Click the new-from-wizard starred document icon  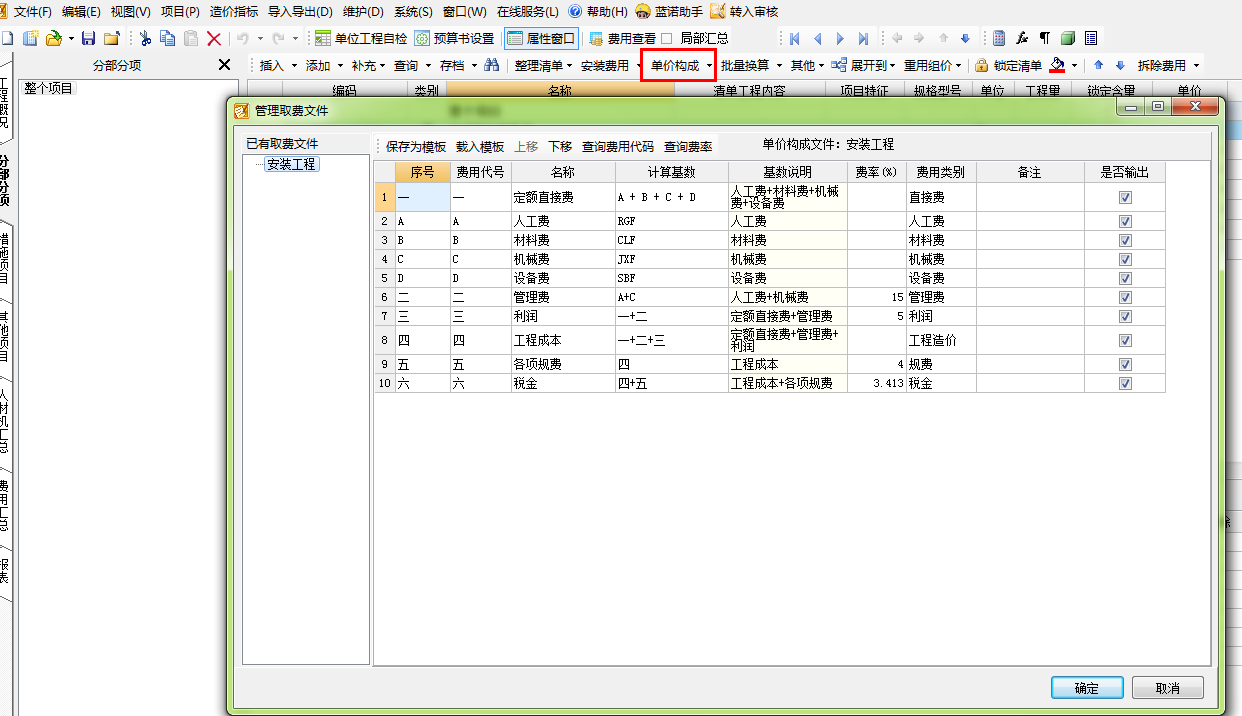tap(31, 38)
